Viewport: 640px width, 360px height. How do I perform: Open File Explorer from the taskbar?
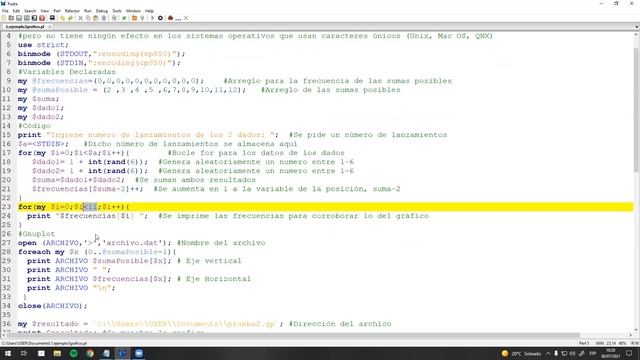pyautogui.click(x=57, y=353)
